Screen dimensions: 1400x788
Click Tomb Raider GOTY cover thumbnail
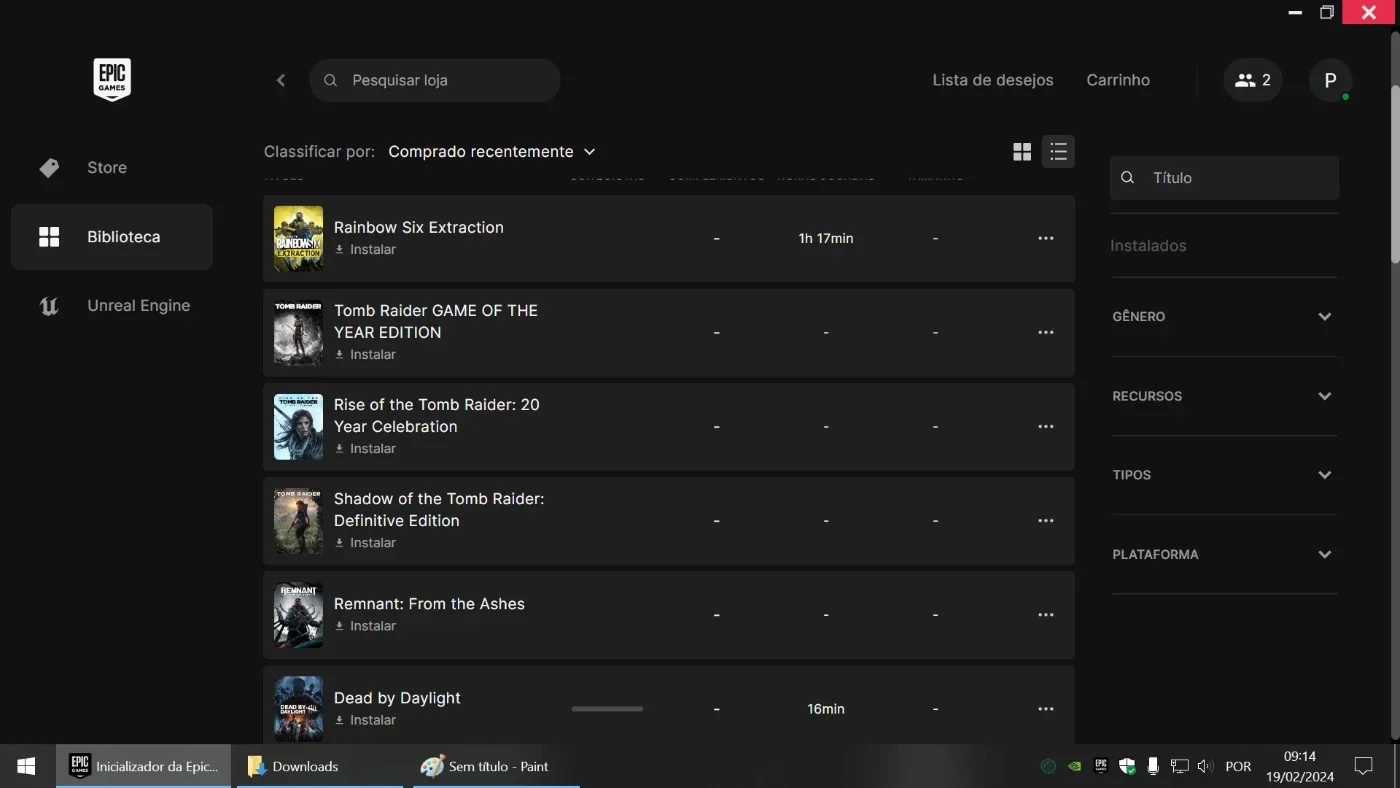click(x=298, y=333)
